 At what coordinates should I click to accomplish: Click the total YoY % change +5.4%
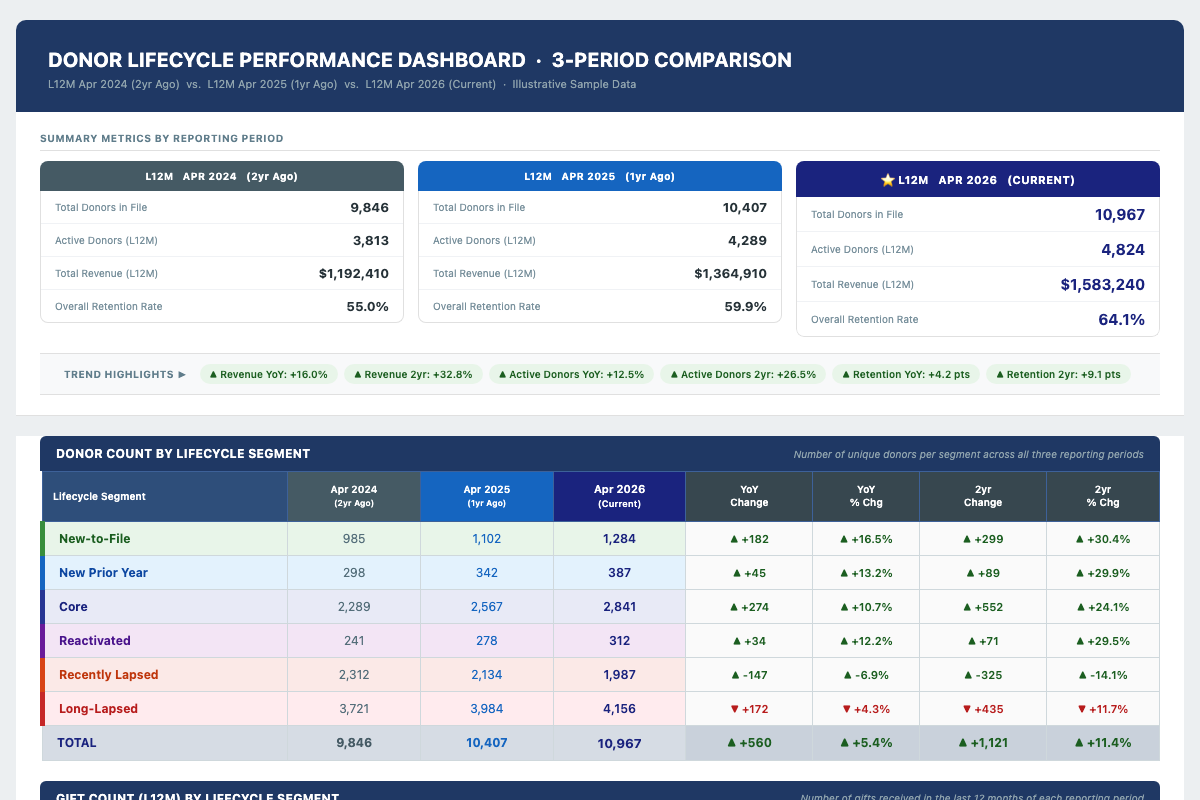click(866, 743)
